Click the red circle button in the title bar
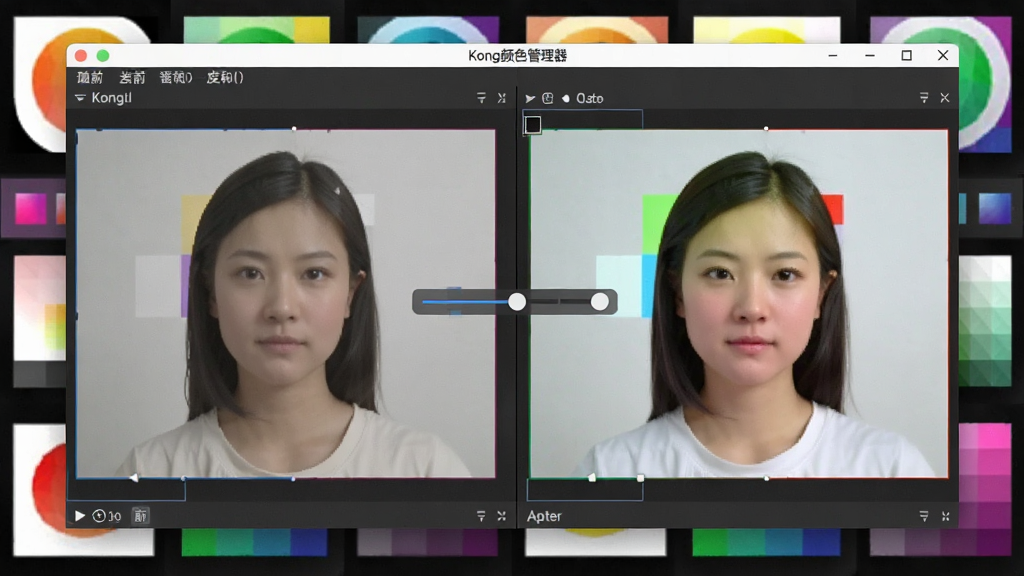This screenshot has height=576, width=1024. (x=81, y=56)
